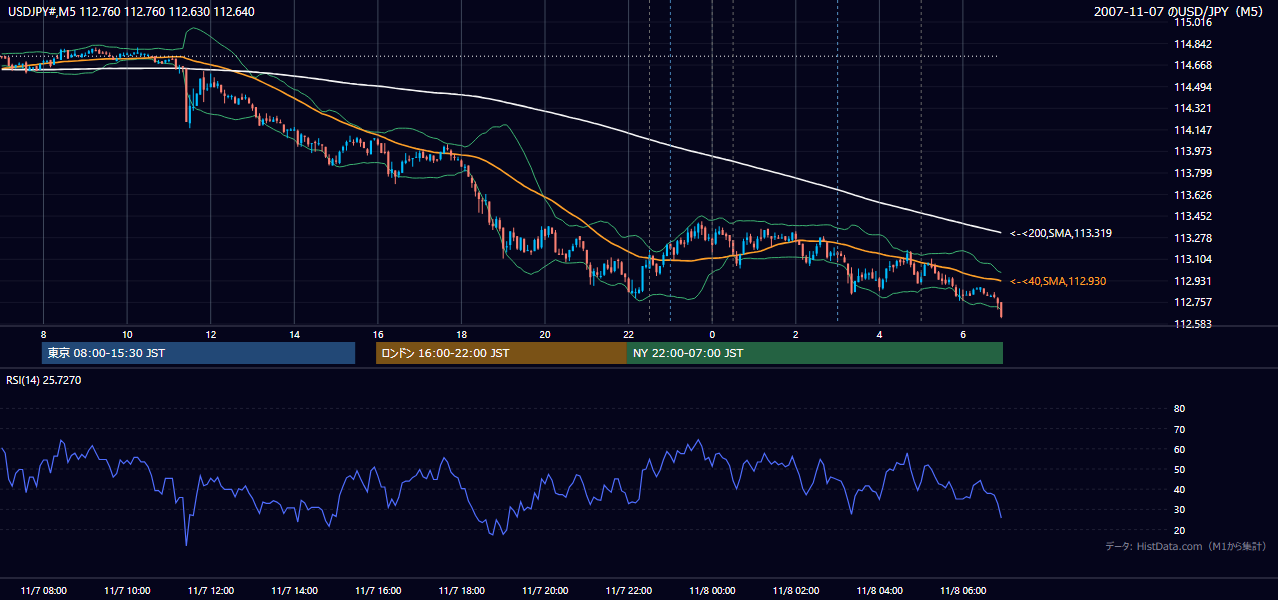Screen dimensions: 1278x600
Task: Click the 11/7 18:00 time label
Action: [461, 591]
